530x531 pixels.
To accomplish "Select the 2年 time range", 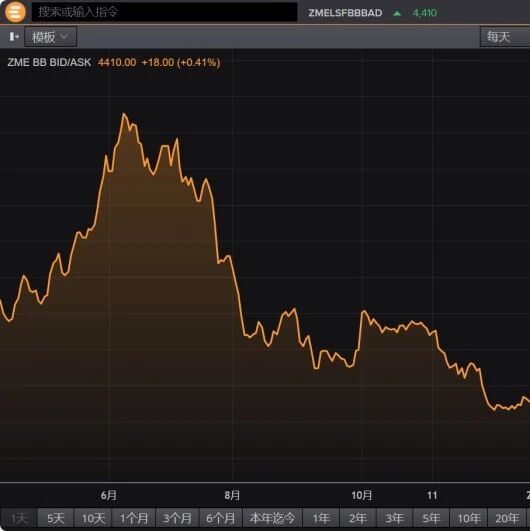I will tap(358, 518).
